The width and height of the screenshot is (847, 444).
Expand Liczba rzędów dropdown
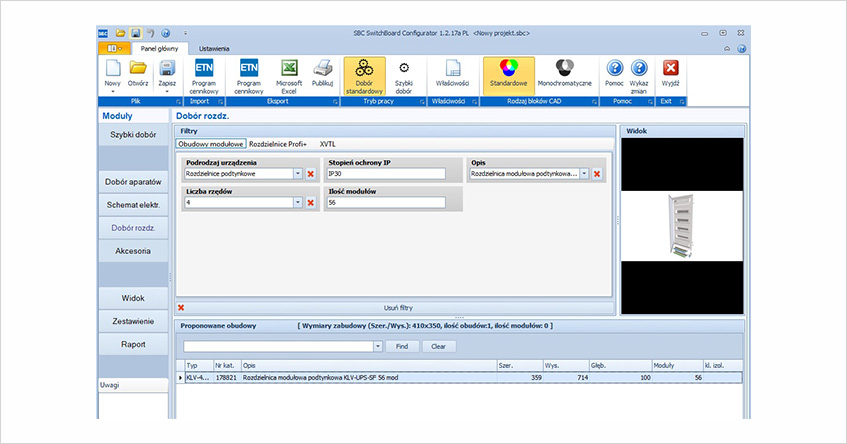pos(298,203)
